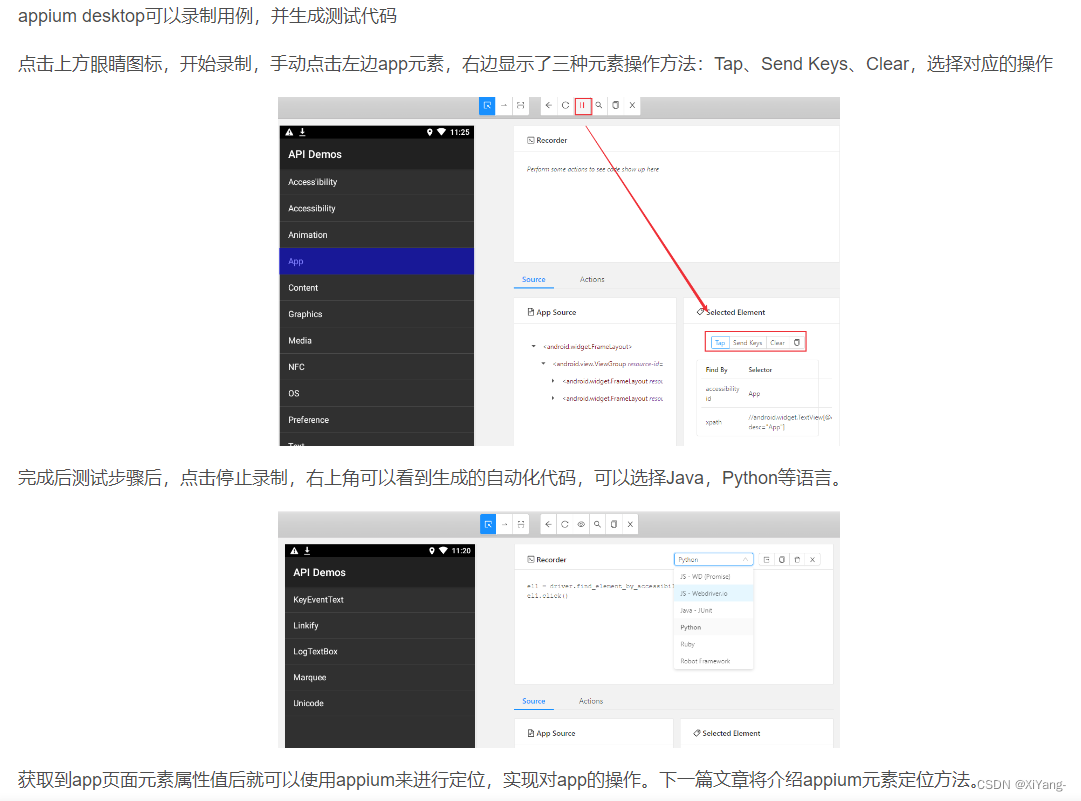The height and width of the screenshot is (801, 1081).
Task: Click the copy icon next to the Clear button
Action: click(797, 343)
